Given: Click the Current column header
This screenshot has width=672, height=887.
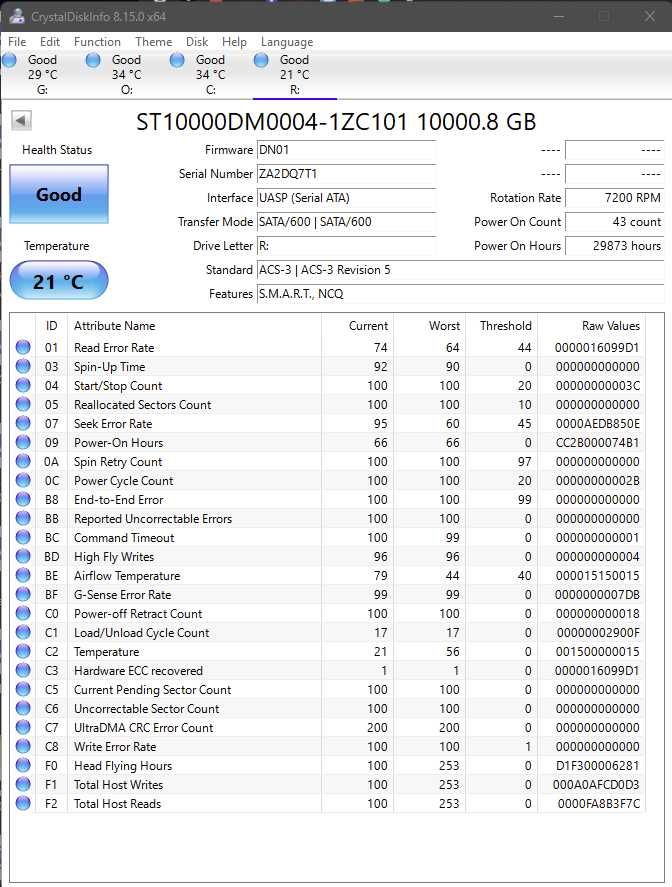Looking at the screenshot, I should click(x=357, y=326).
